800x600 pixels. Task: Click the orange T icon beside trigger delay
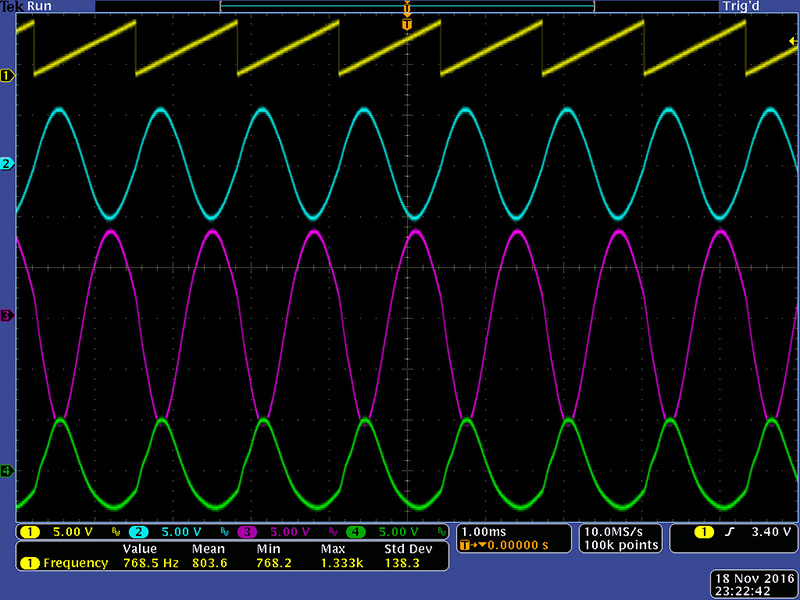464,545
